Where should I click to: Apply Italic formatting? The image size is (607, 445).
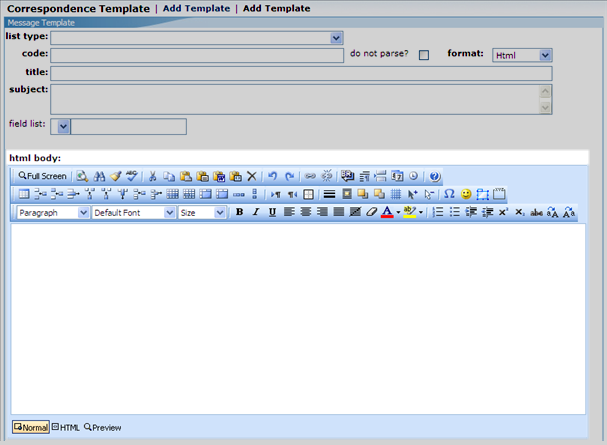coord(256,212)
